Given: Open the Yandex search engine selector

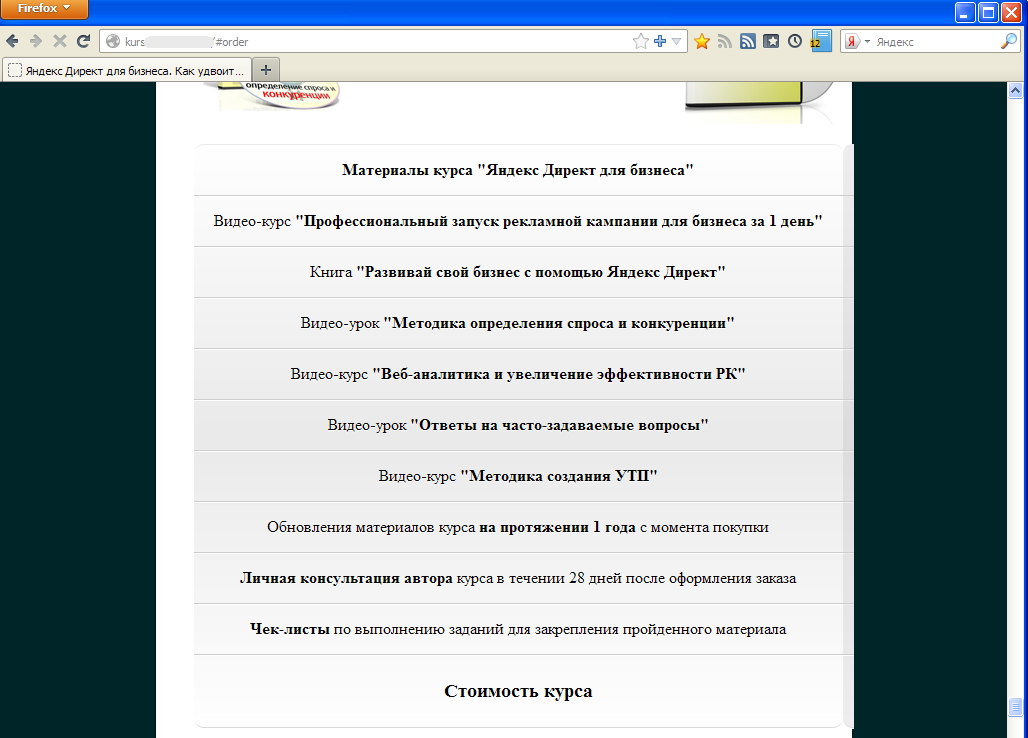Looking at the screenshot, I should (x=858, y=41).
